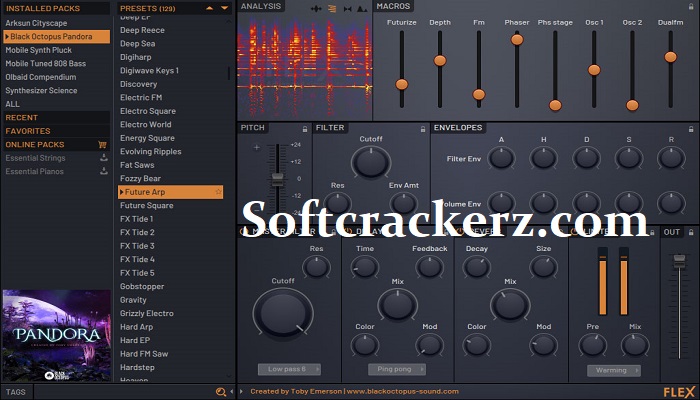Viewport: 700px width, 400px height.
Task: Toggle the Envelopes panel lock
Action: [x=691, y=129]
